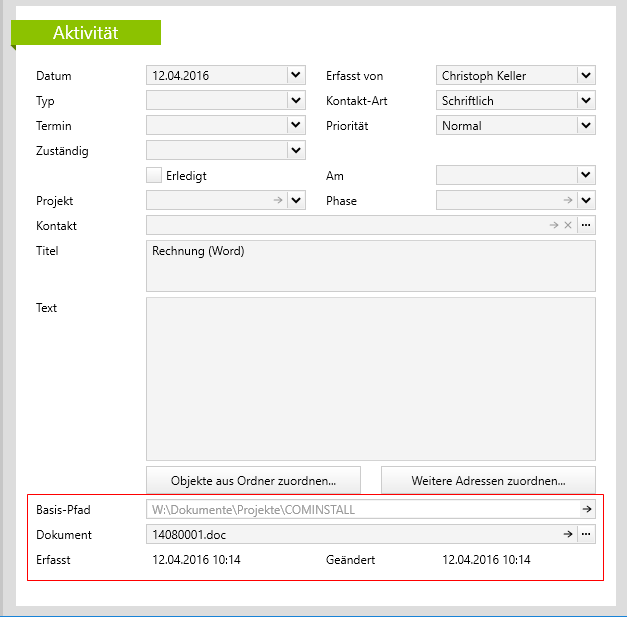Screen dimensions: 627x617
Task: Expand the Priorität dropdown set to Normal
Action: pyautogui.click(x=586, y=125)
